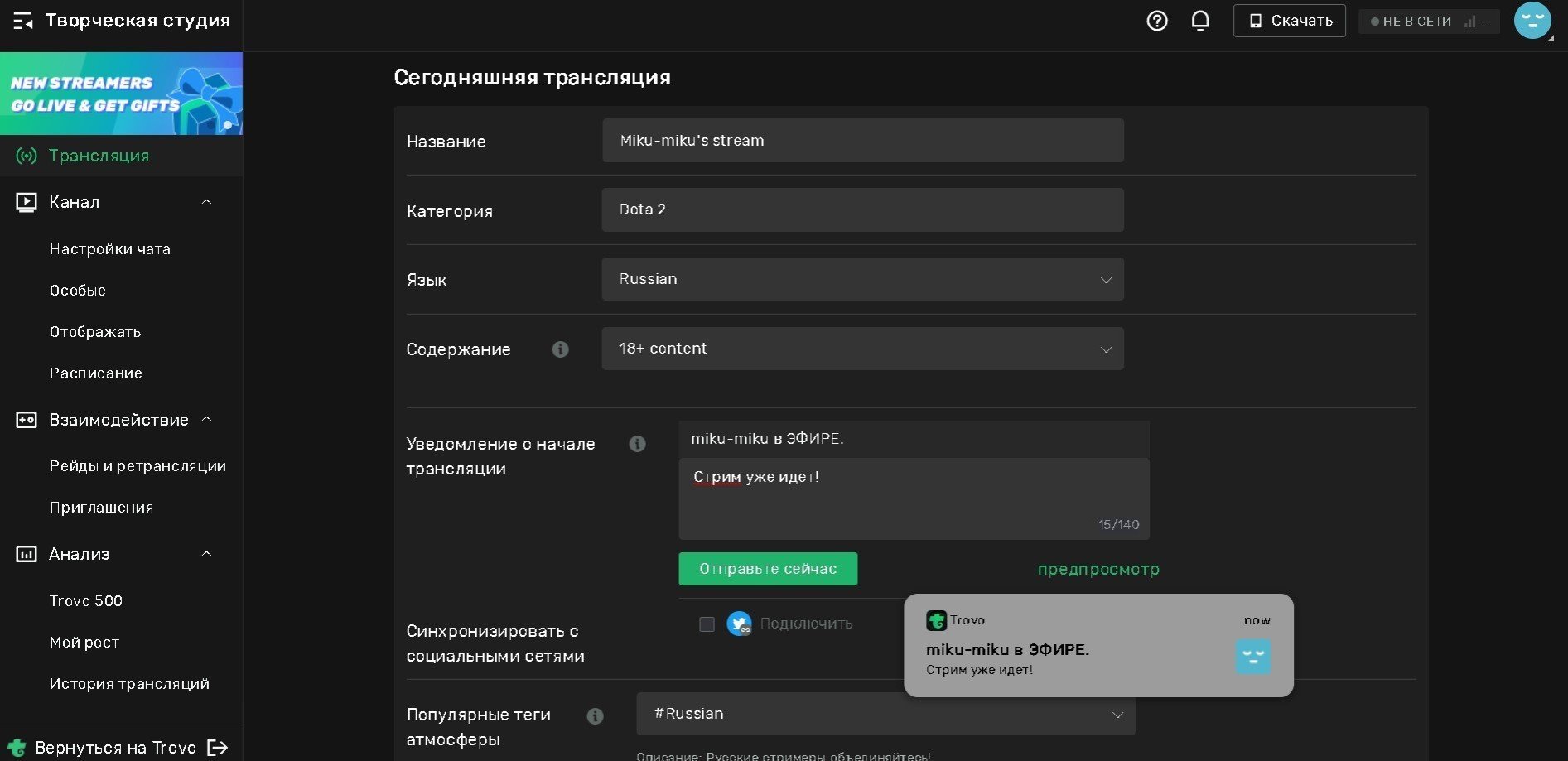
Task: Click the предпросмотр link
Action: 1098,569
